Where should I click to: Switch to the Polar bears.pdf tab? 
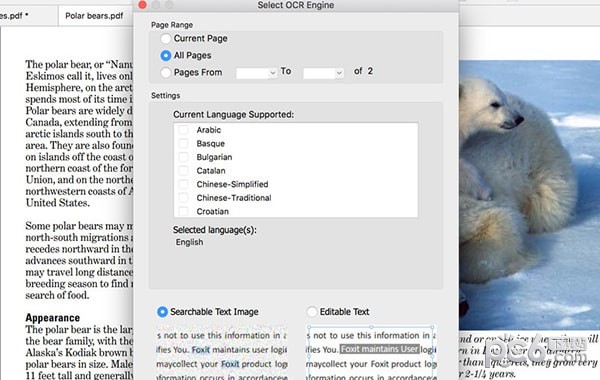pos(94,16)
